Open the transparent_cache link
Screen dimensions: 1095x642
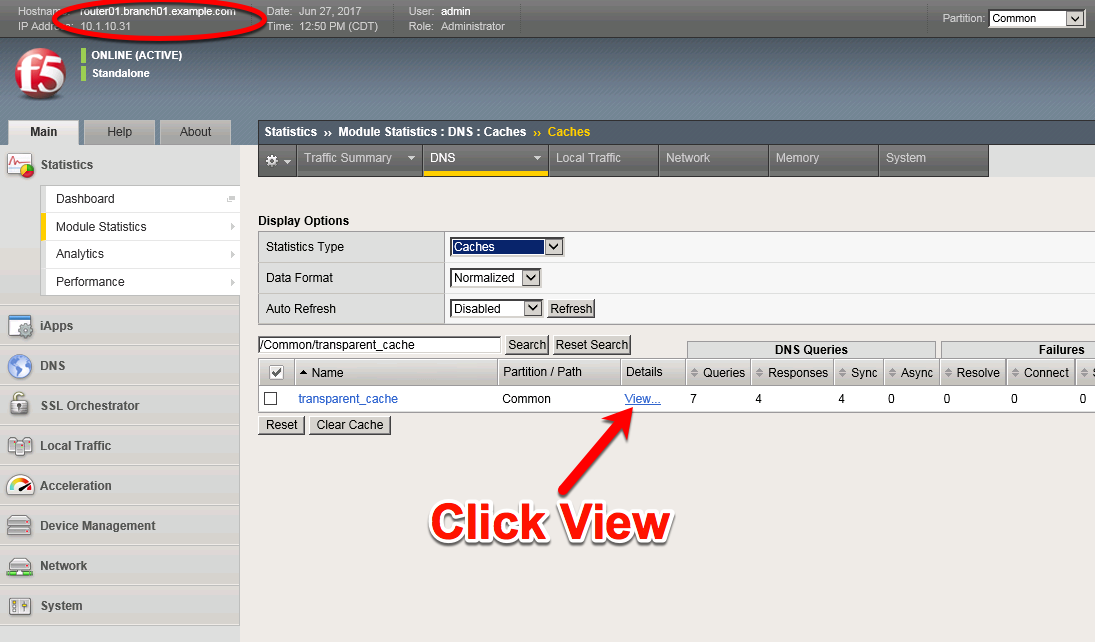click(348, 399)
